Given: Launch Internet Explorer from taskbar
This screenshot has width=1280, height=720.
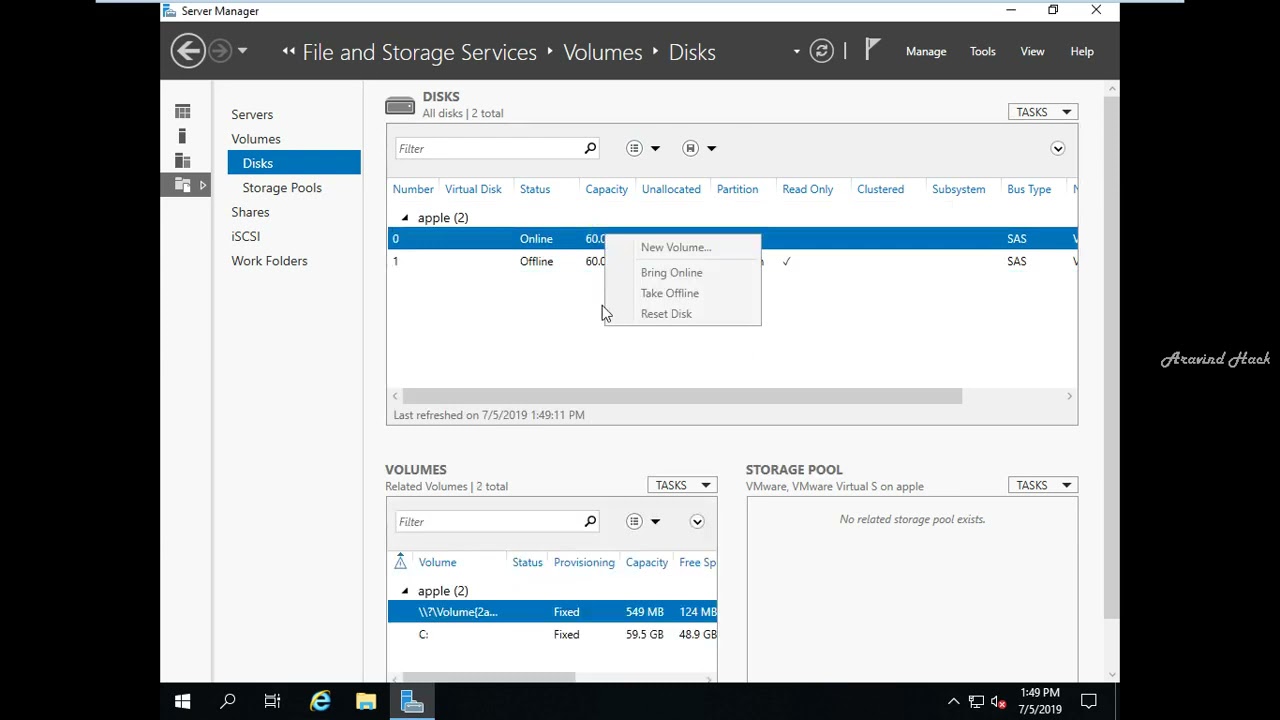Looking at the screenshot, I should [x=320, y=701].
